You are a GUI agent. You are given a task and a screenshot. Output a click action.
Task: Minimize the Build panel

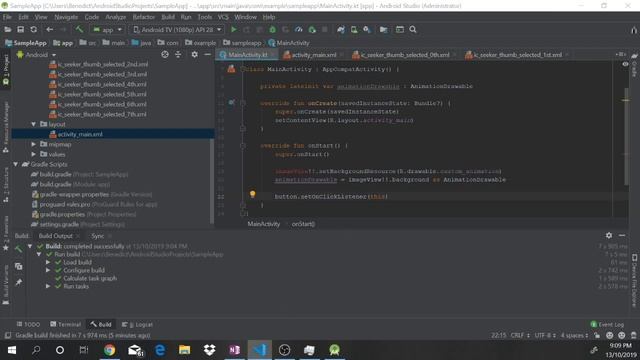click(x=622, y=236)
